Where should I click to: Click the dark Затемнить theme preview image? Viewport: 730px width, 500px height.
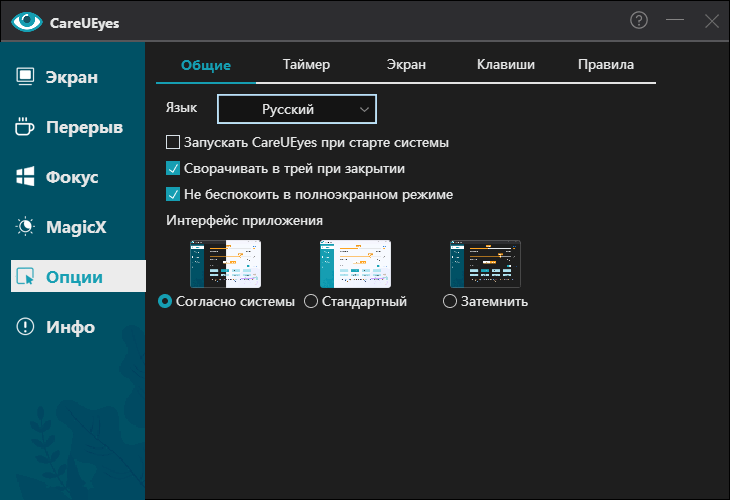coord(485,264)
